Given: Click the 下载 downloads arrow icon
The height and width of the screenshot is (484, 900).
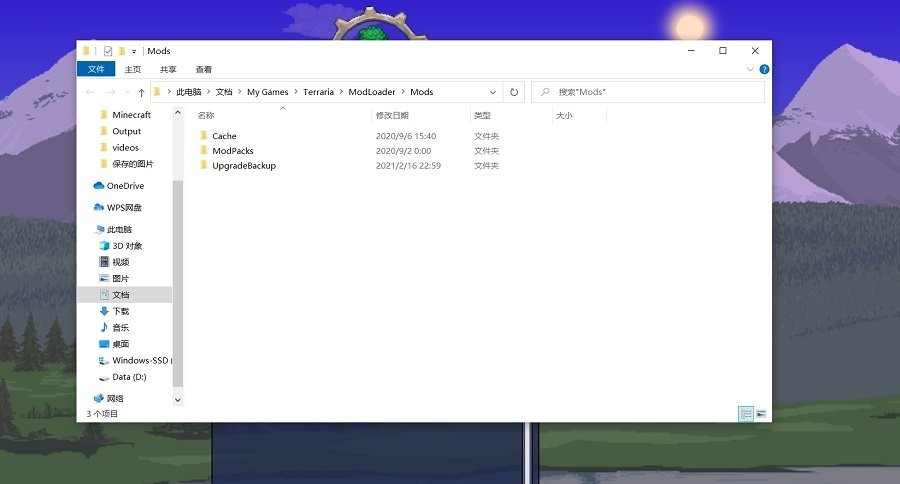Looking at the screenshot, I should point(104,311).
